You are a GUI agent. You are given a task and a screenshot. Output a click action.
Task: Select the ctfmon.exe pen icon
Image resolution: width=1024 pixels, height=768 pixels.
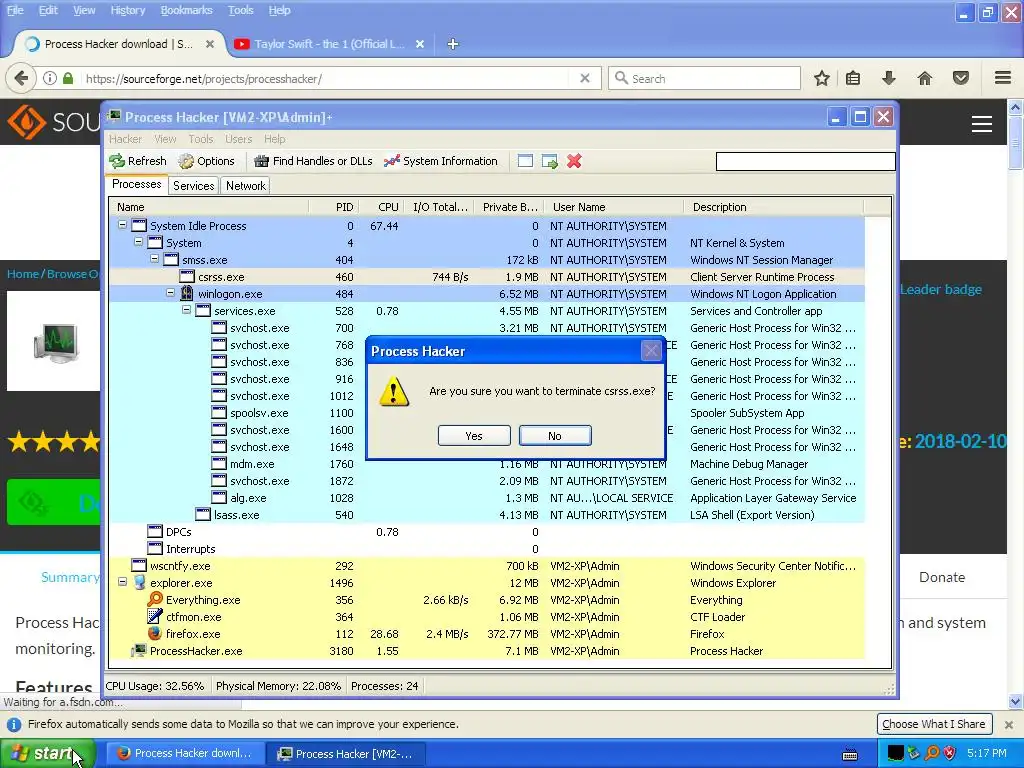pyautogui.click(x=155, y=616)
